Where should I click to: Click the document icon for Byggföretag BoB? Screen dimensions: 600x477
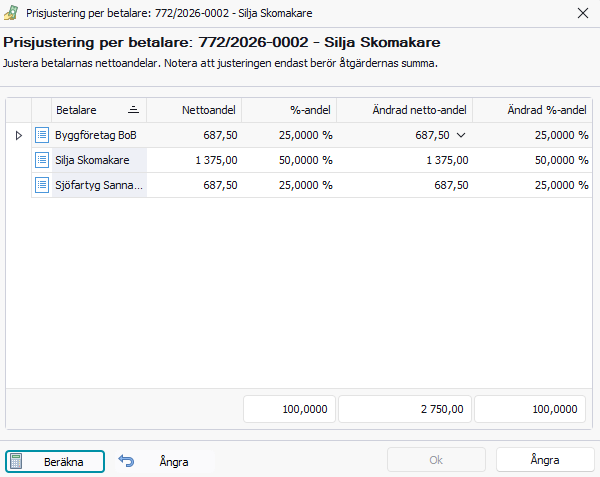[x=42, y=135]
